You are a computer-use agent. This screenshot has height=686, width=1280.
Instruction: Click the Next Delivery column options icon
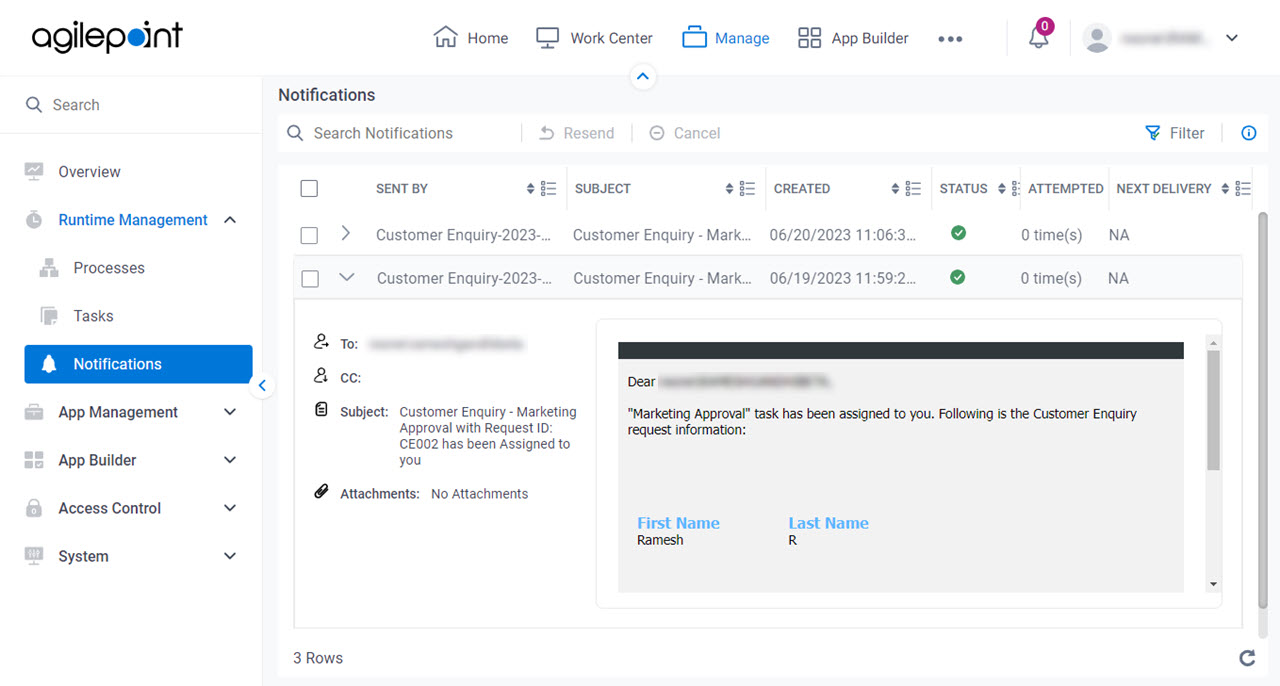click(1243, 188)
